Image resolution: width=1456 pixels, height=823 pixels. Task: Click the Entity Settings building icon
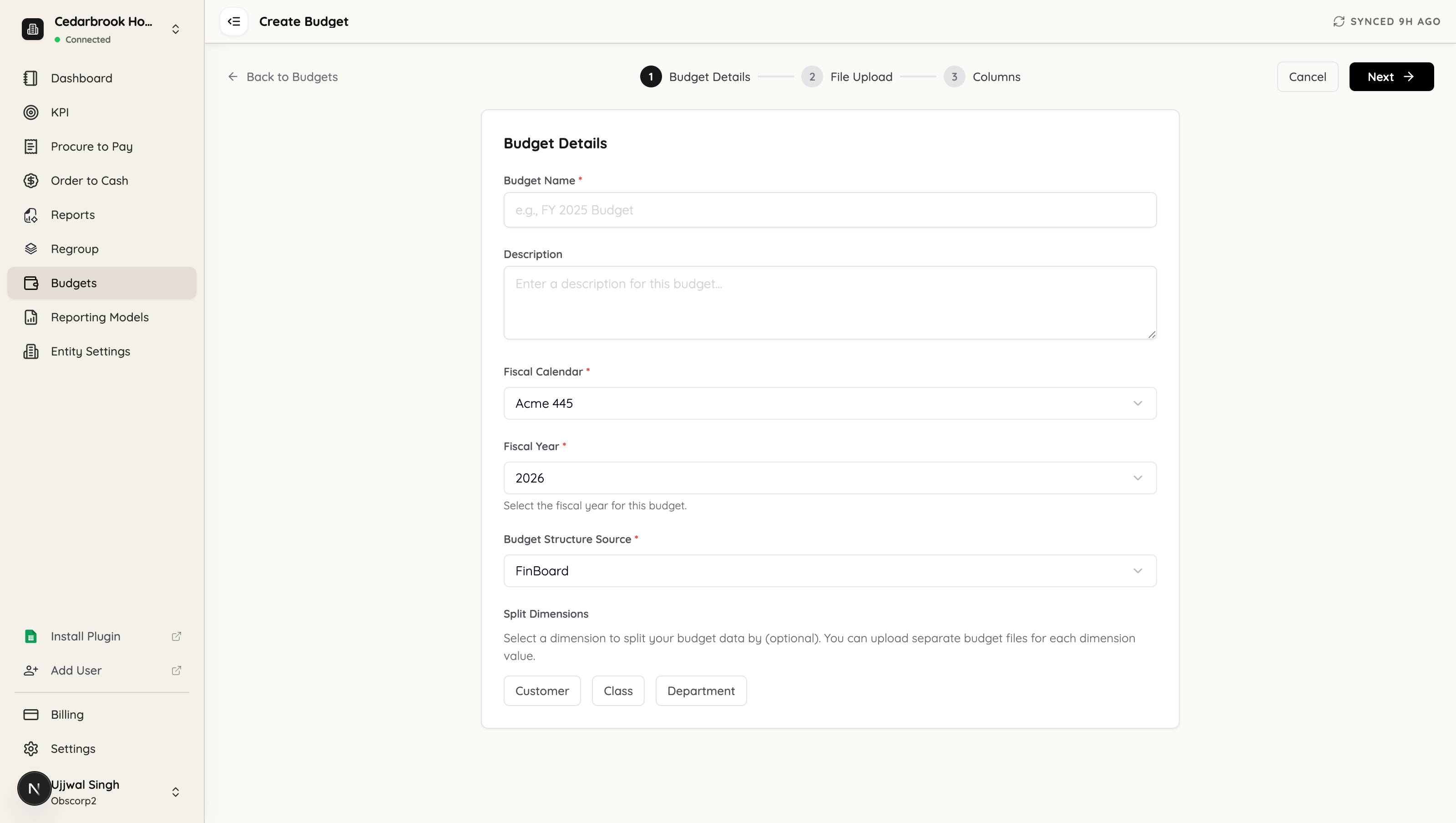tap(30, 351)
